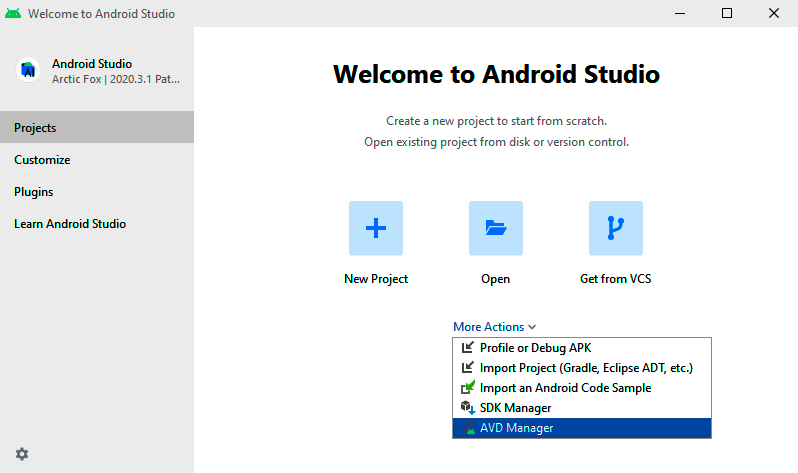Viewport: 798px width, 473px height.
Task: Open the Plugins tab
Action: click(34, 192)
